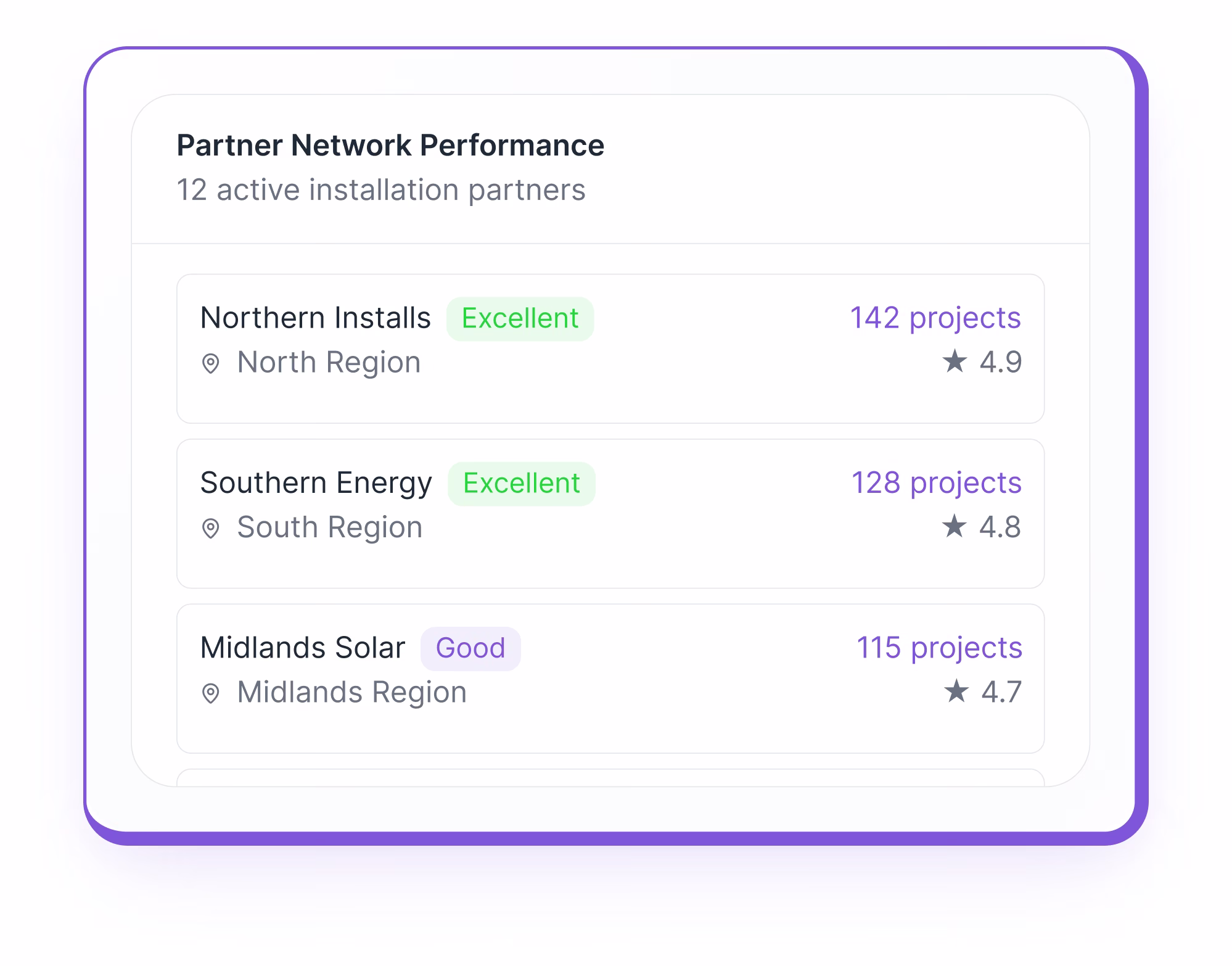Screen dimensions: 1232x966
Task: Click the star rating icon beside 4.9
Action: [956, 361]
